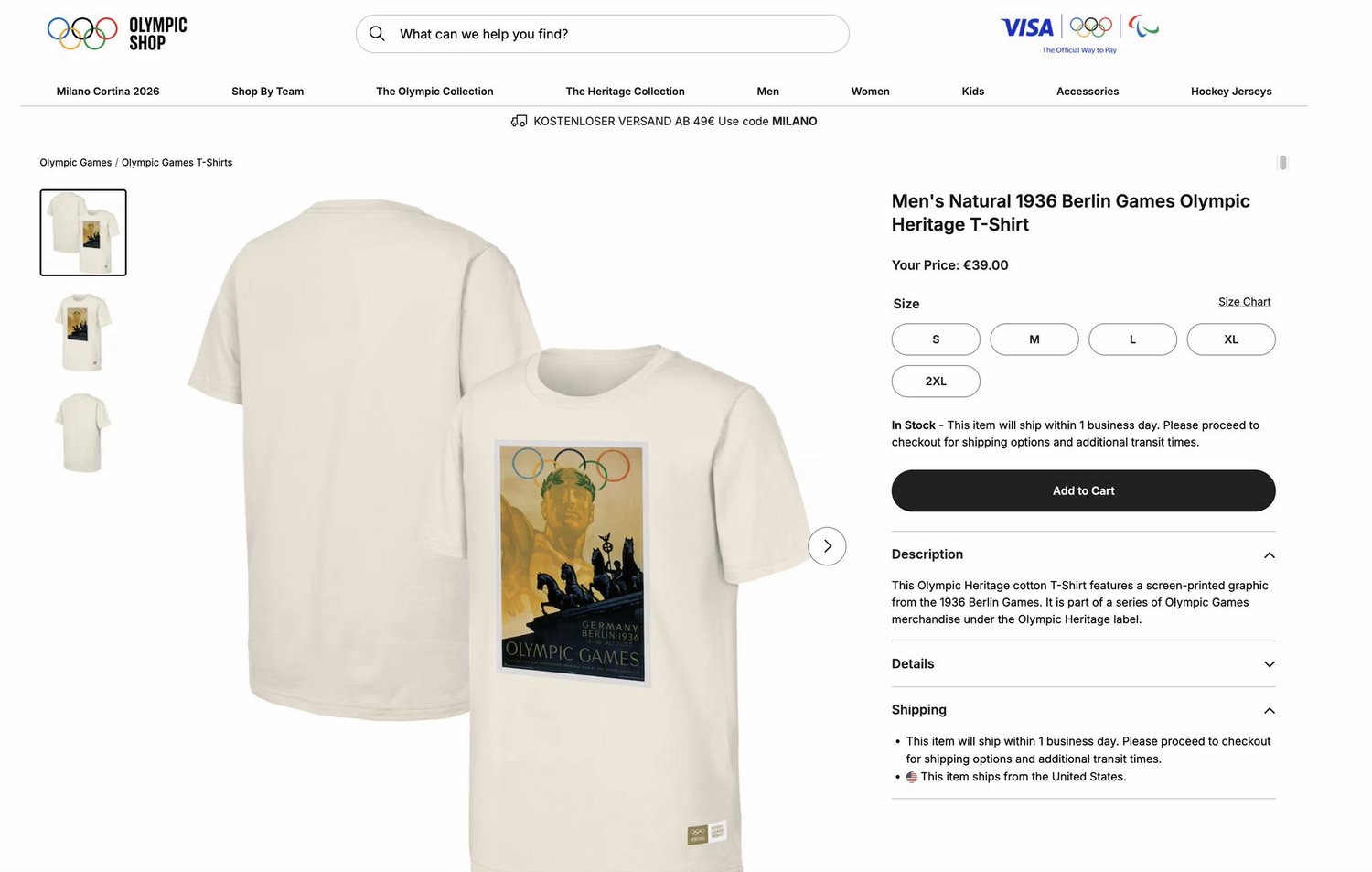1372x872 pixels.
Task: View the second product thumbnail
Action: (83, 332)
